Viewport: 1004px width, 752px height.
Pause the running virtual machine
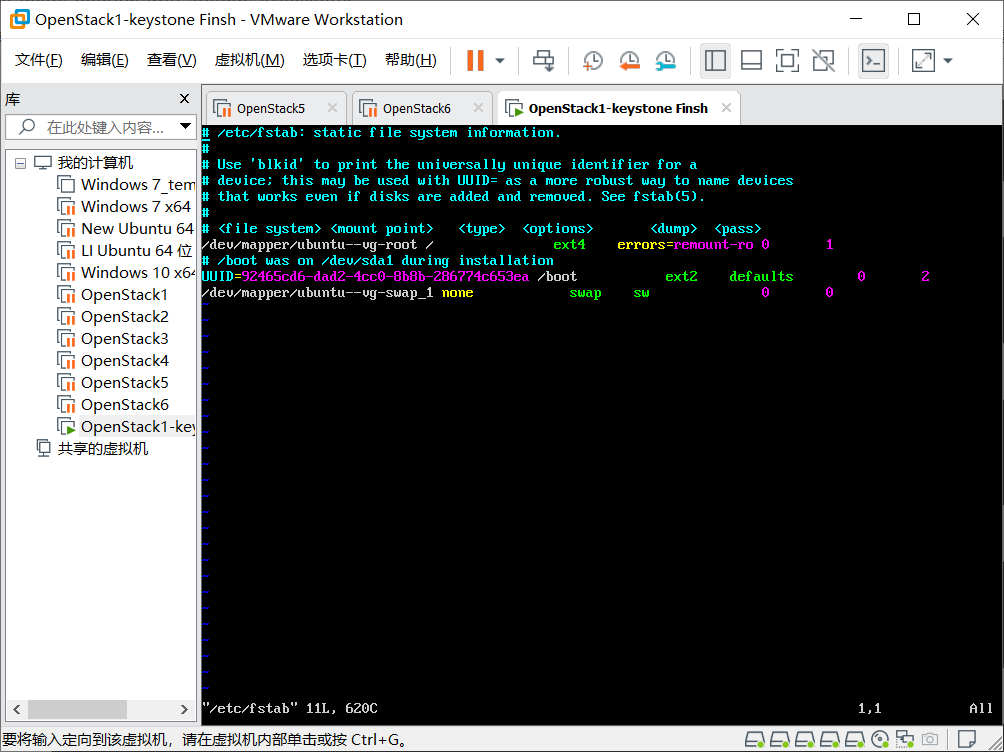tap(475, 61)
